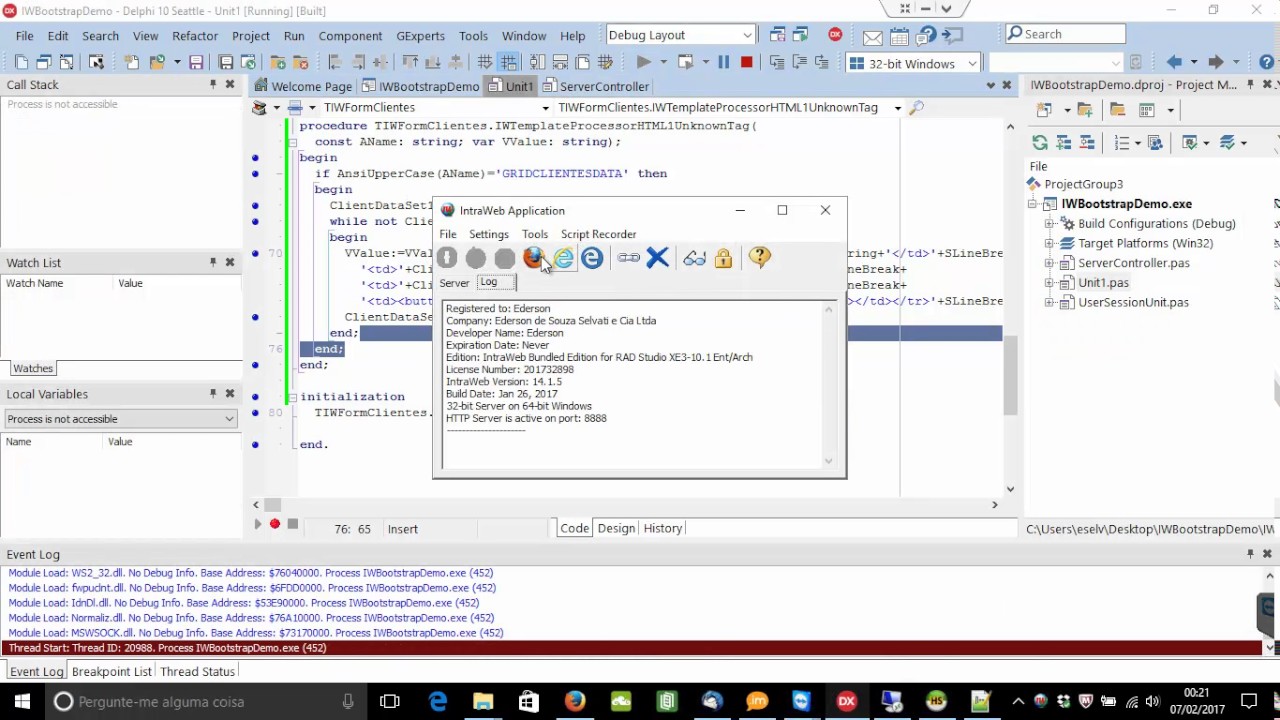Open the 32-bit Windows platform dropdown
The width and height of the screenshot is (1280, 720).
coord(971,63)
